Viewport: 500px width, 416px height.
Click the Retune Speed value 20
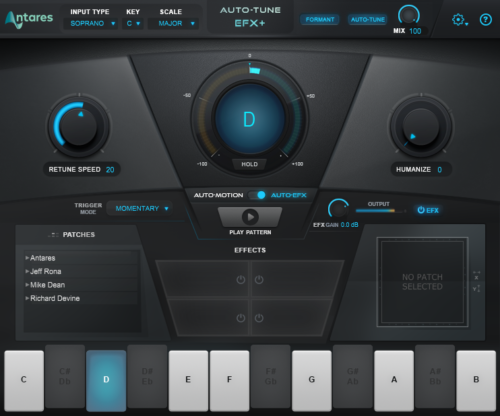point(110,170)
